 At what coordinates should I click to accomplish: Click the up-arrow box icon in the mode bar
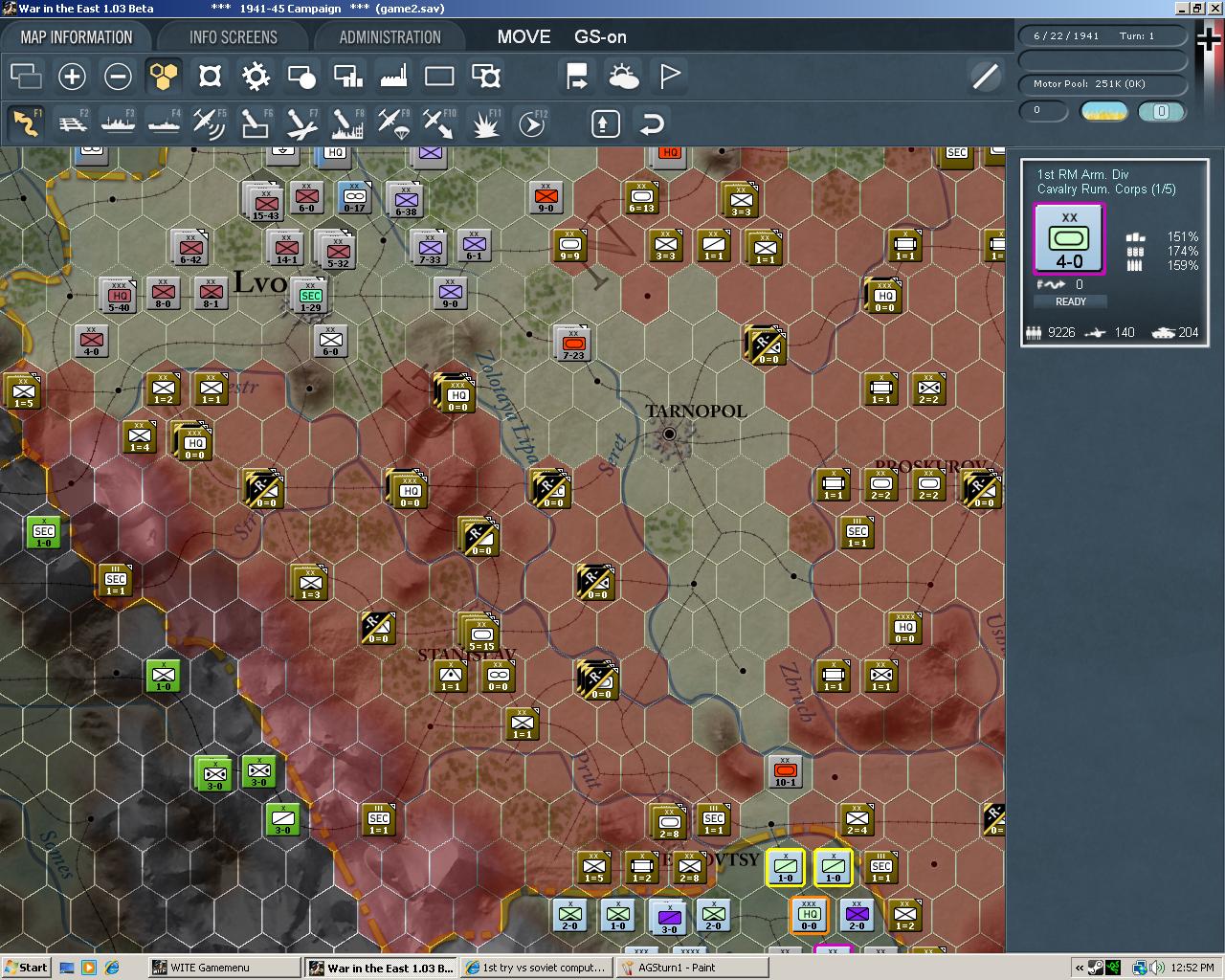click(606, 123)
